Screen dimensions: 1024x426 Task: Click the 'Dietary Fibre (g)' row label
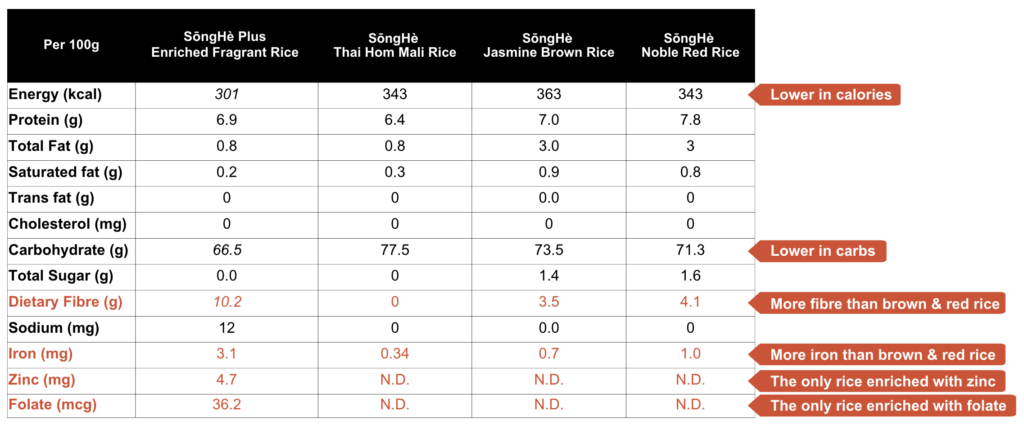[65, 302]
